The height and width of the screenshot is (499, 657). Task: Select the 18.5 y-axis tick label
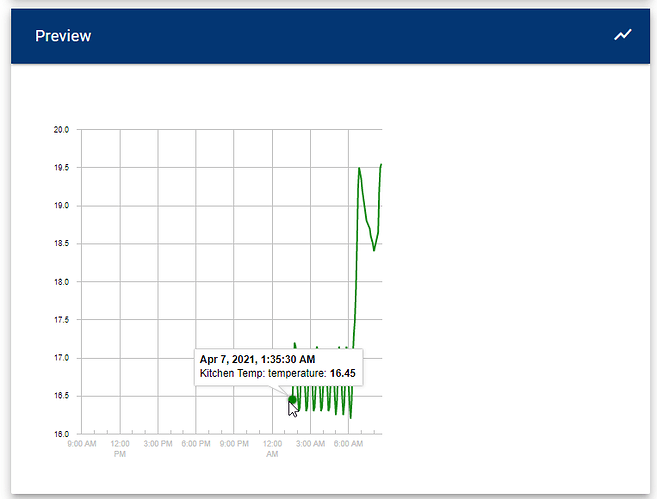point(61,244)
